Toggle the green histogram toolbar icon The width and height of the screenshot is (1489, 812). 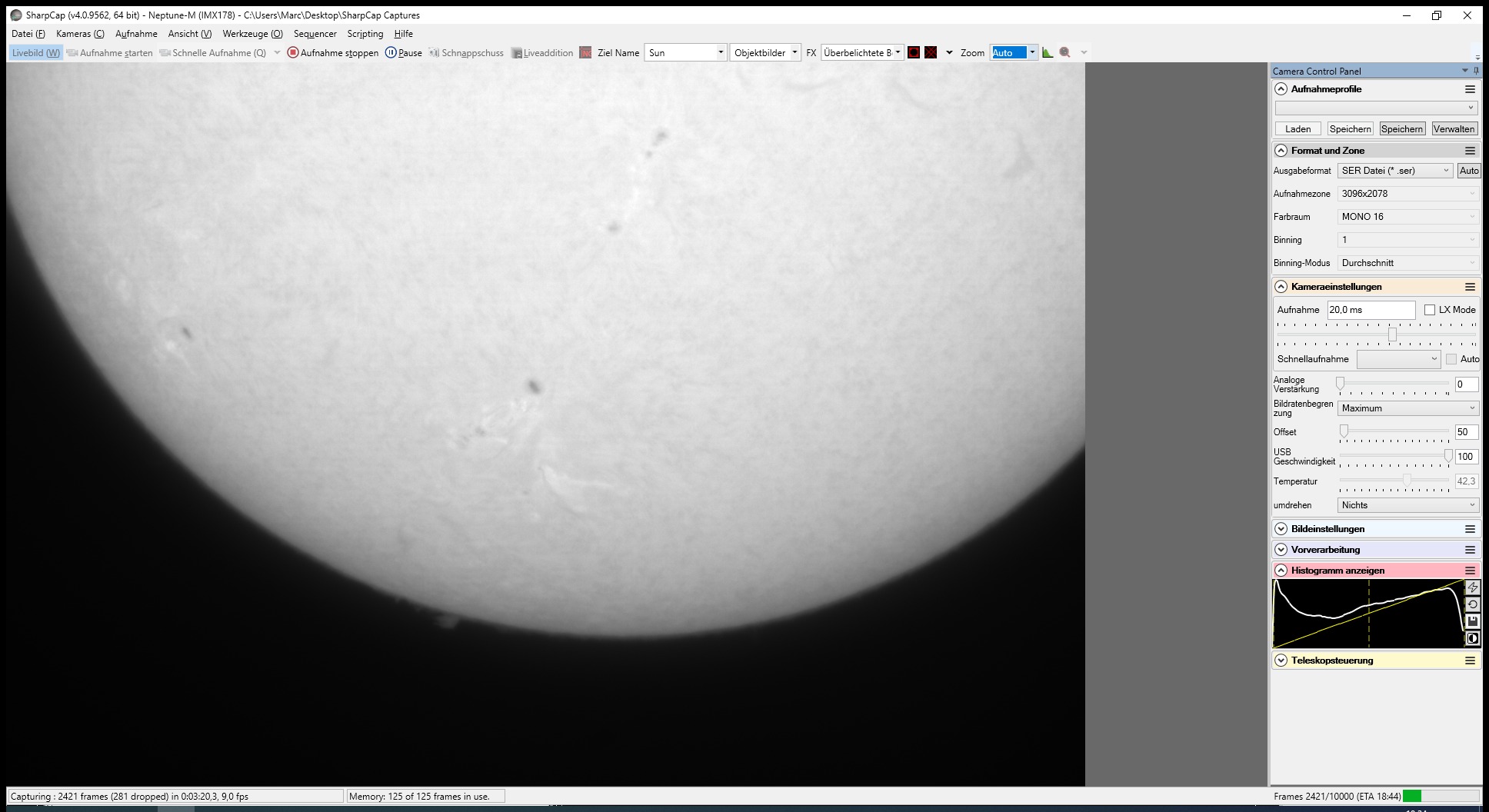tap(1048, 53)
